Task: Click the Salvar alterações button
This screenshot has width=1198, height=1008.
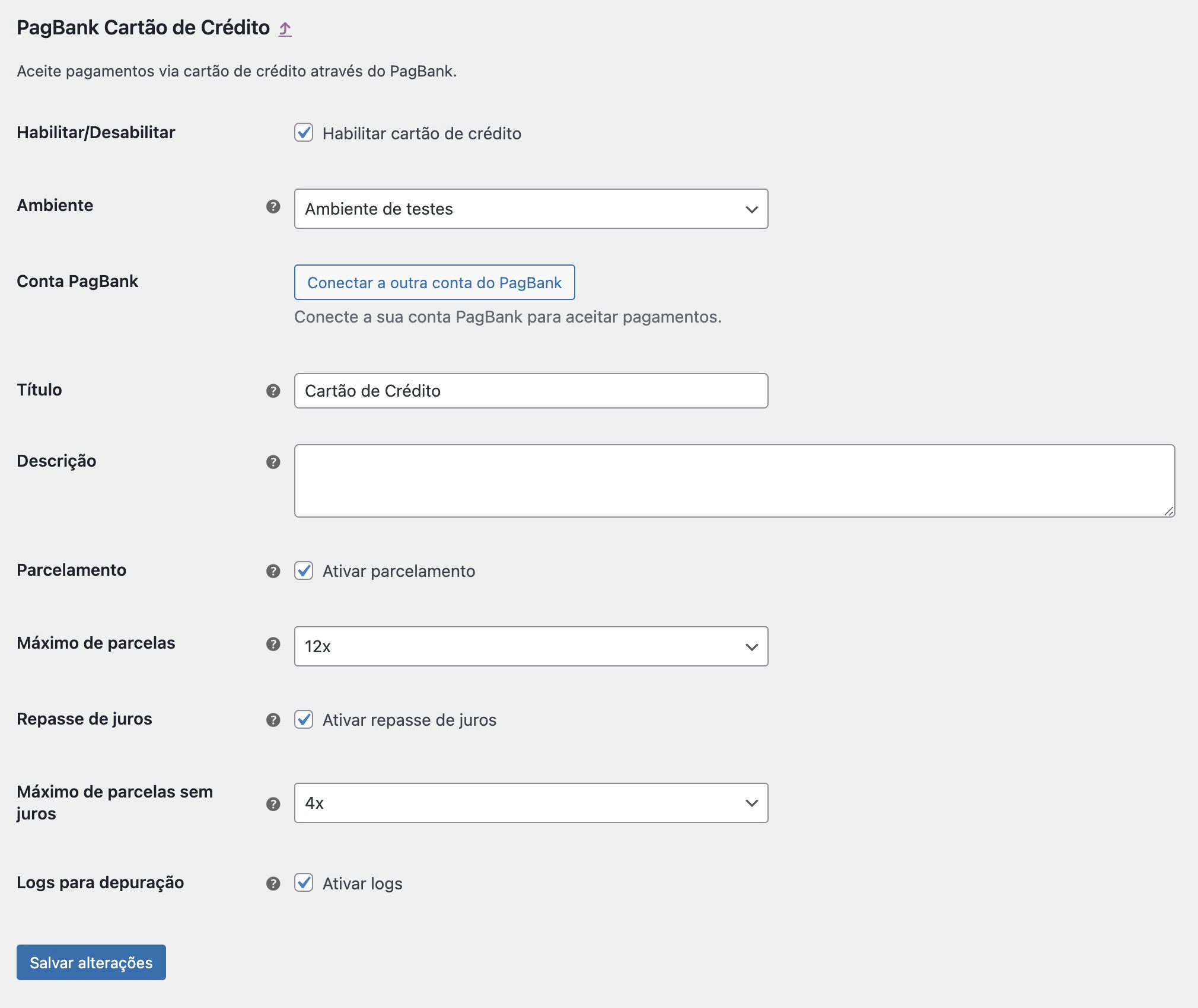Action: (x=91, y=962)
